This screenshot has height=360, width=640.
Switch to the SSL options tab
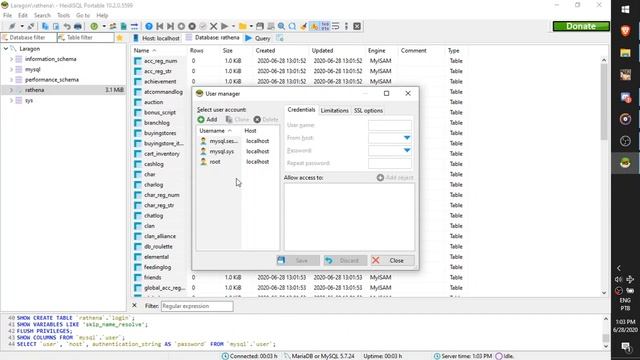coord(368,111)
